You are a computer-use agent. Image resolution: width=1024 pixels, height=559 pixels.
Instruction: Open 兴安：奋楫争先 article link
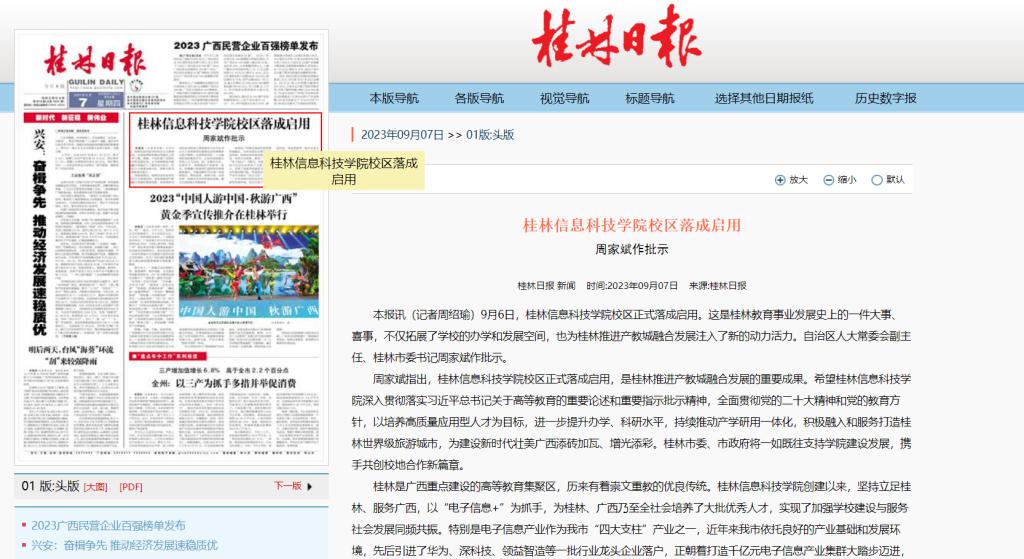(124, 545)
